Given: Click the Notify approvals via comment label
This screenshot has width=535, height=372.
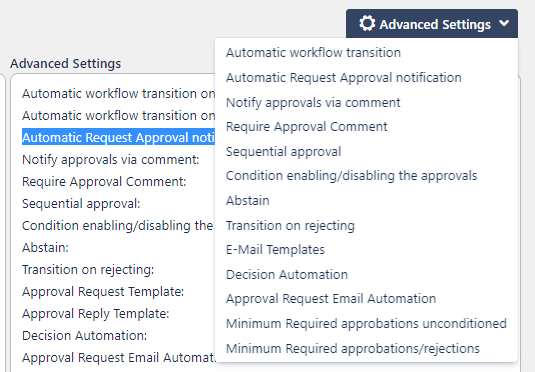Looking at the screenshot, I should (111, 159).
